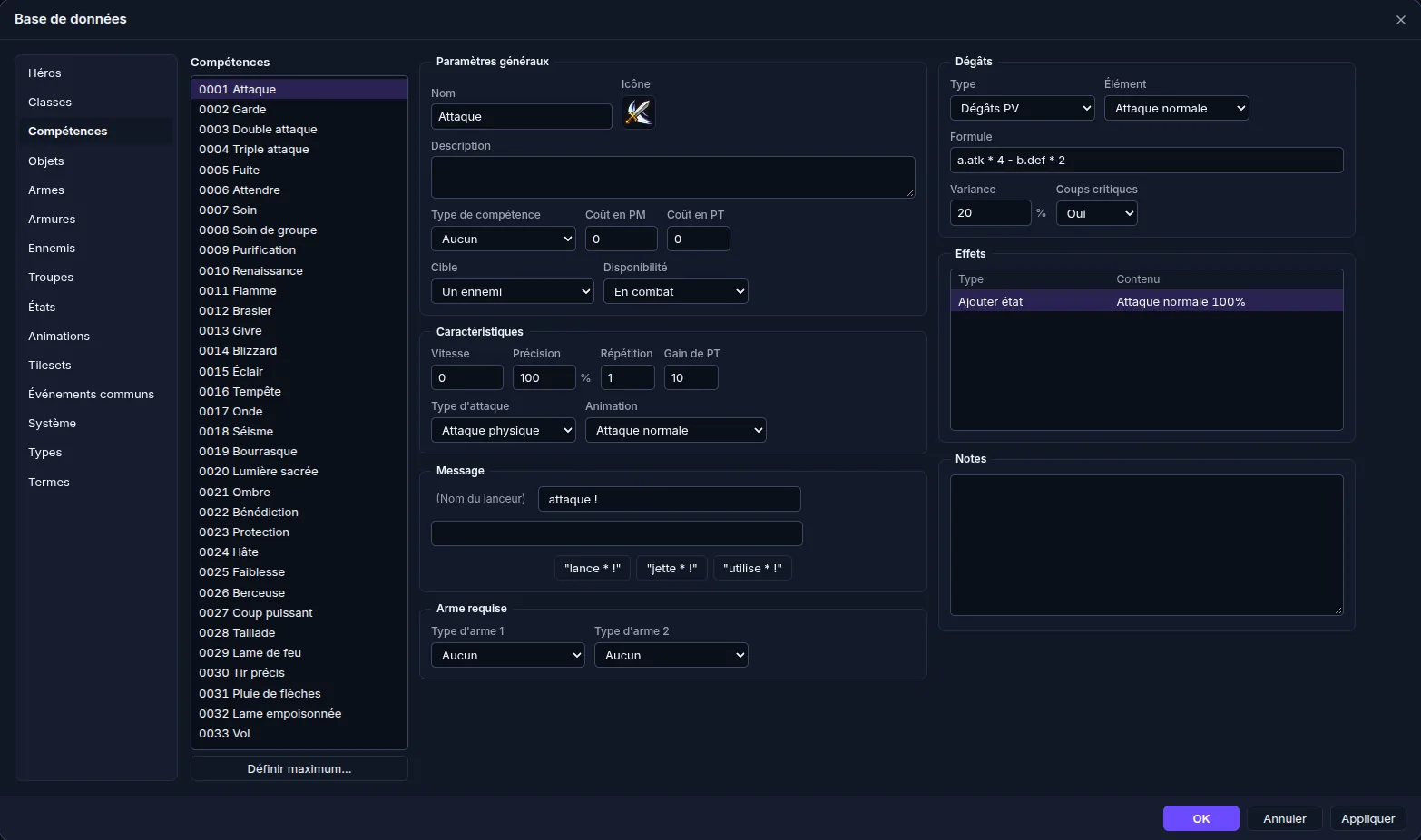Open the Classes section
This screenshot has height=840, width=1421.
(x=96, y=102)
